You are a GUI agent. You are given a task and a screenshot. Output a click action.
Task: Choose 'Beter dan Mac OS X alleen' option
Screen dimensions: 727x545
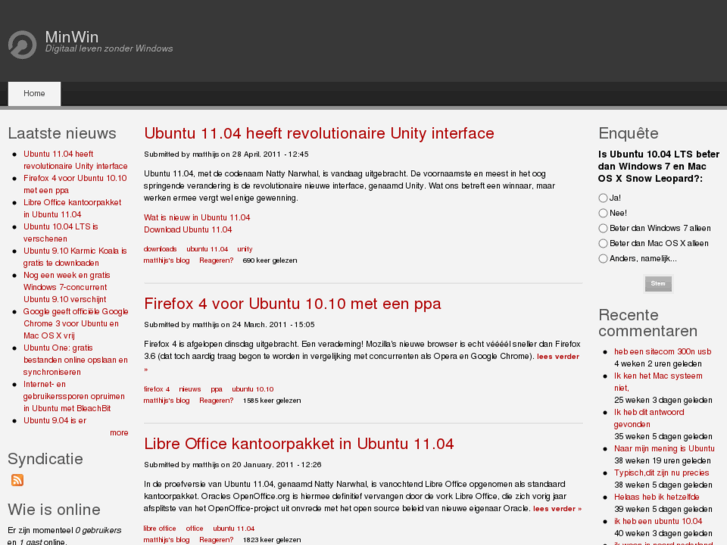(603, 244)
